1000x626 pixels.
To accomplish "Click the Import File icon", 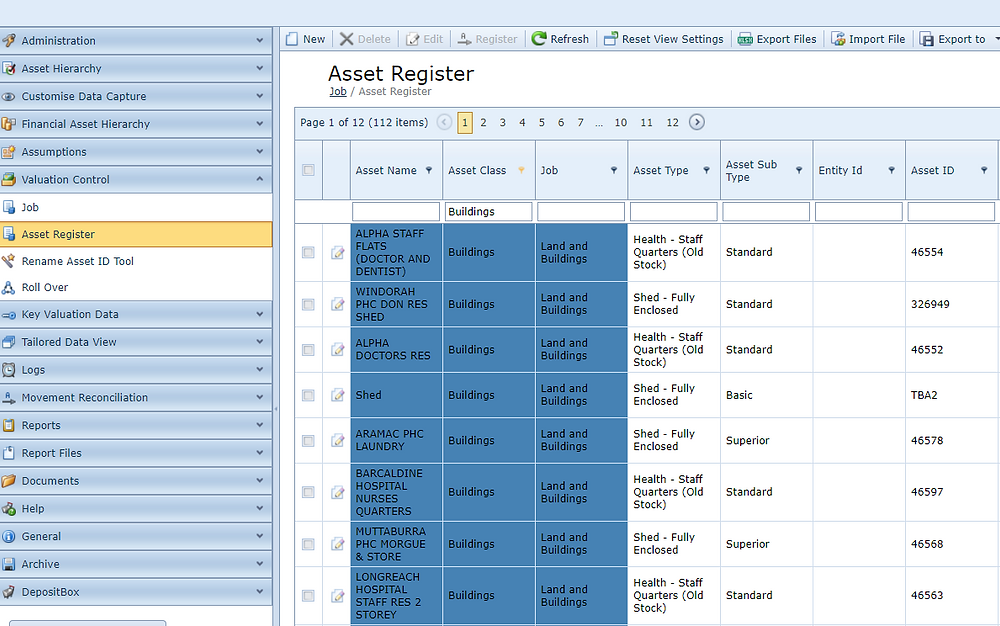I will point(838,39).
